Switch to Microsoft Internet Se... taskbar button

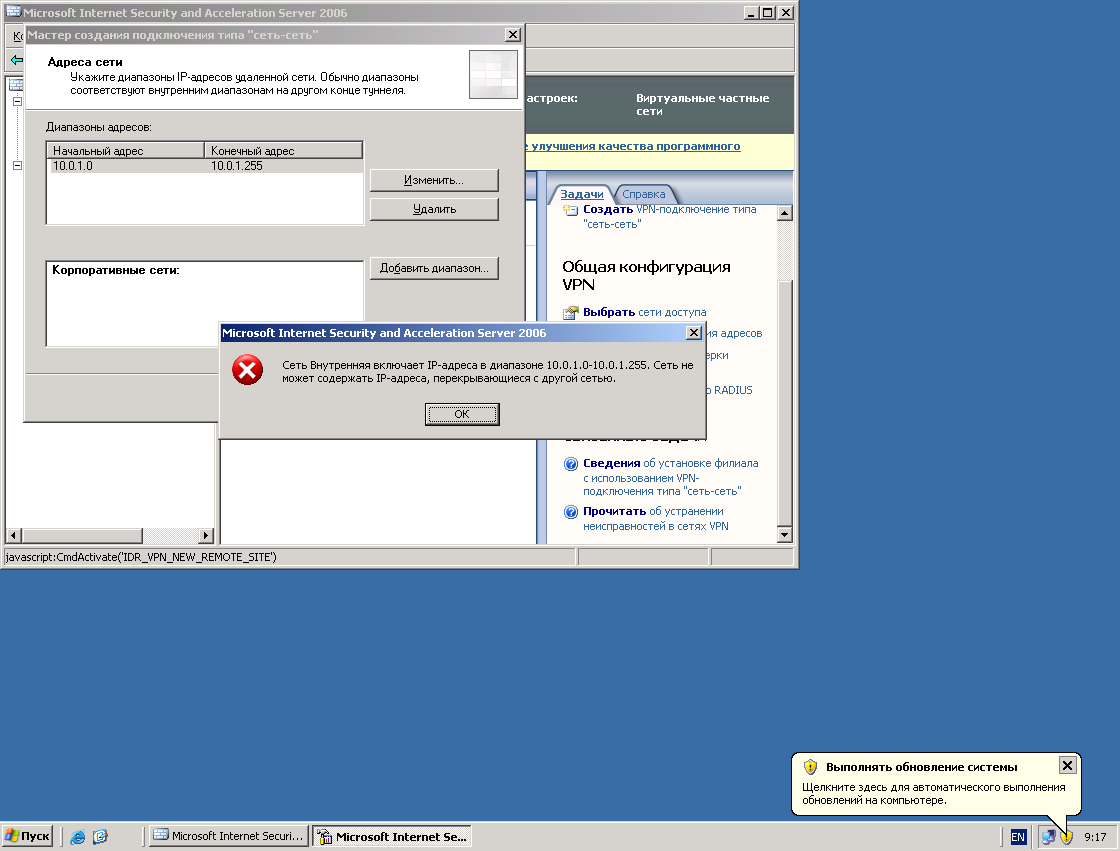(392, 836)
